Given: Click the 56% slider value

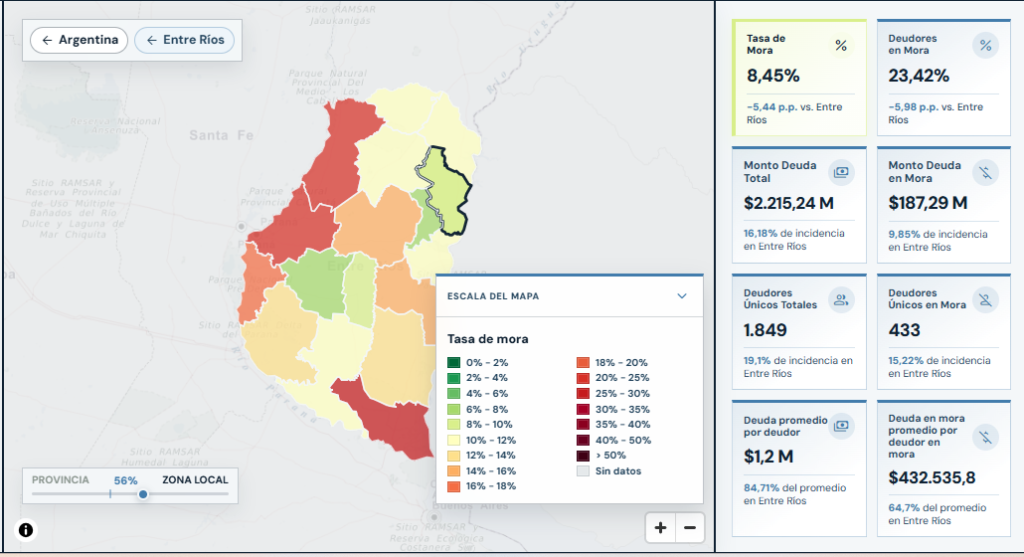Looking at the screenshot, I should [125, 481].
